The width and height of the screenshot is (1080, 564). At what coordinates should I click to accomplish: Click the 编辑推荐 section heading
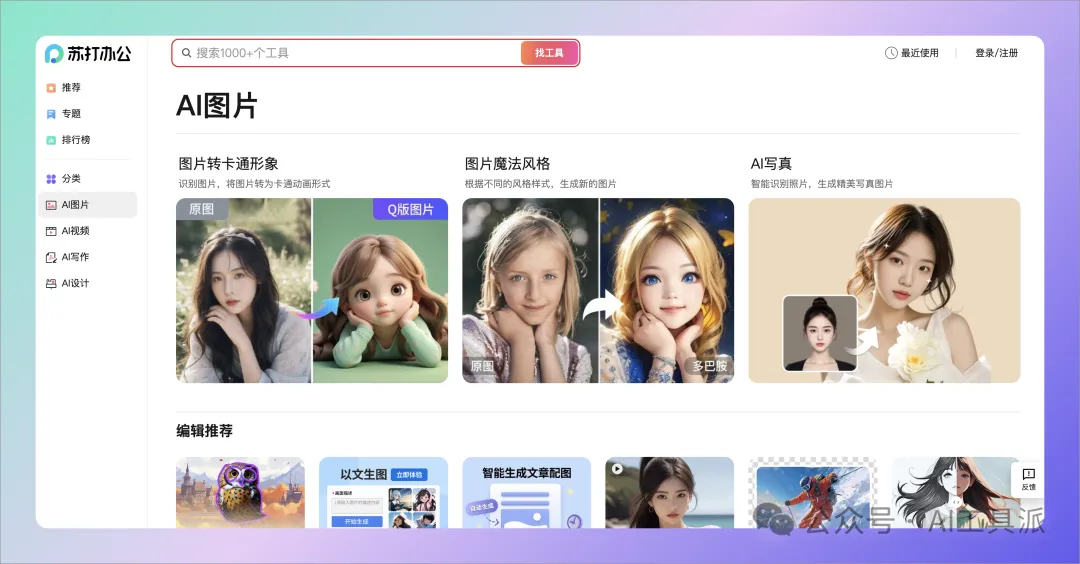[x=205, y=431]
